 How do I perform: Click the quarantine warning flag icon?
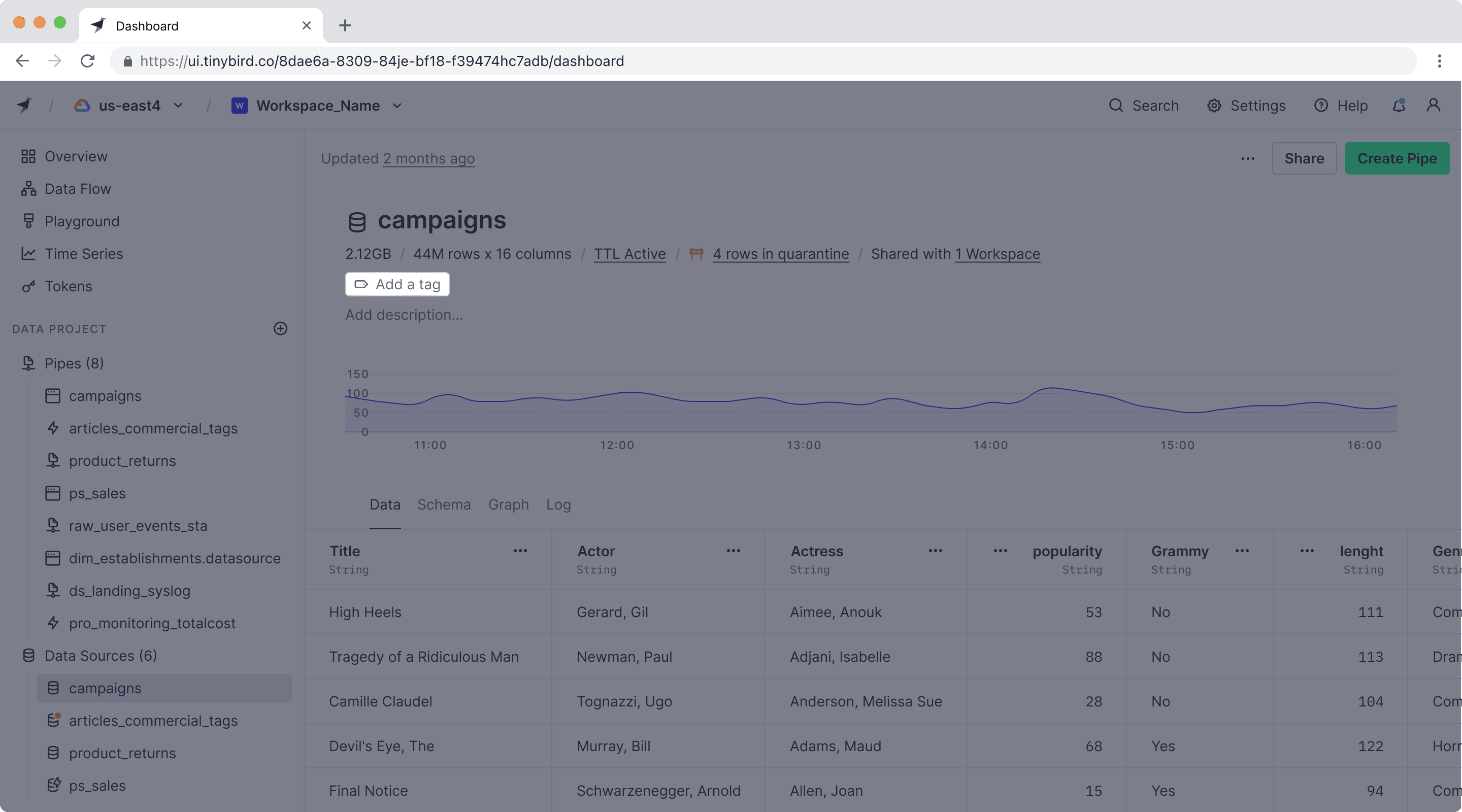pyautogui.click(x=697, y=253)
